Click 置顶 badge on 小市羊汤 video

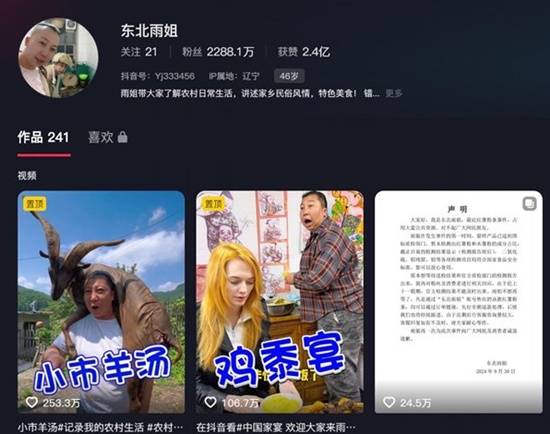34,204
